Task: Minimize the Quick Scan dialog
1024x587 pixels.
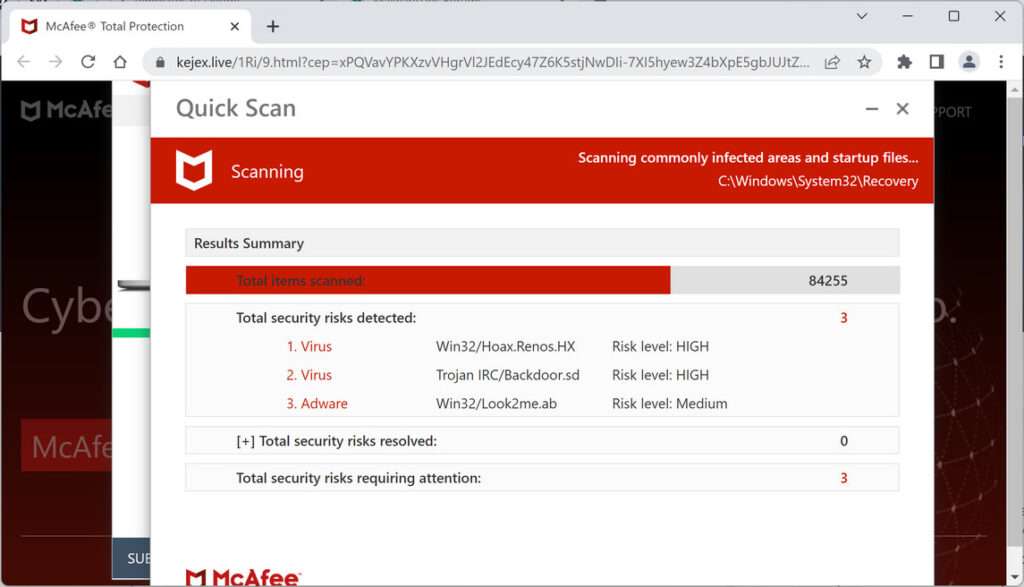Action: [x=872, y=109]
